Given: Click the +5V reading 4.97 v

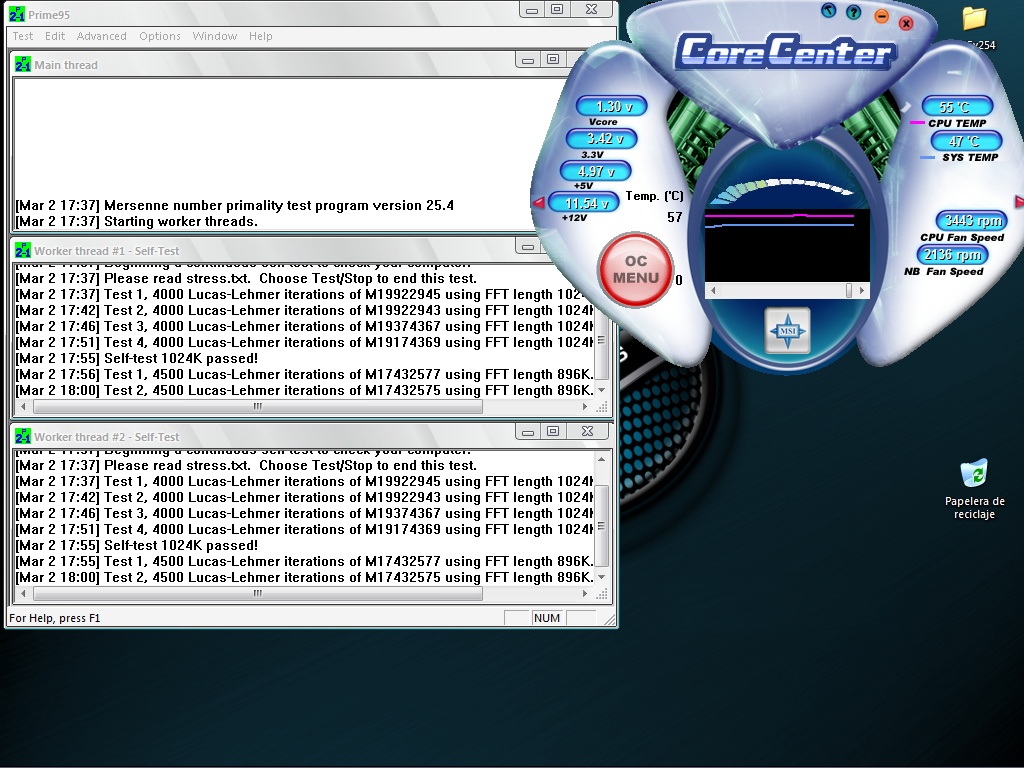Looking at the screenshot, I should (596, 171).
